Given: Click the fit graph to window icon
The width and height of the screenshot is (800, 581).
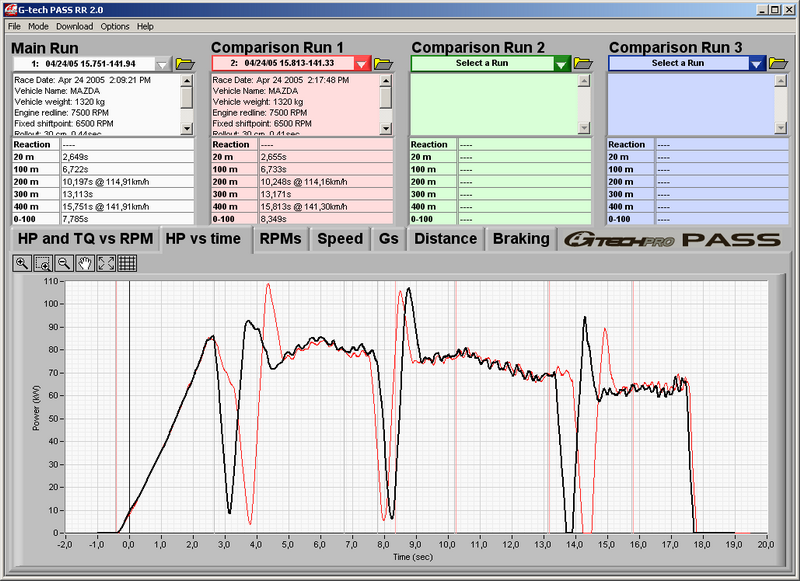Looking at the screenshot, I should pyautogui.click(x=106, y=263).
